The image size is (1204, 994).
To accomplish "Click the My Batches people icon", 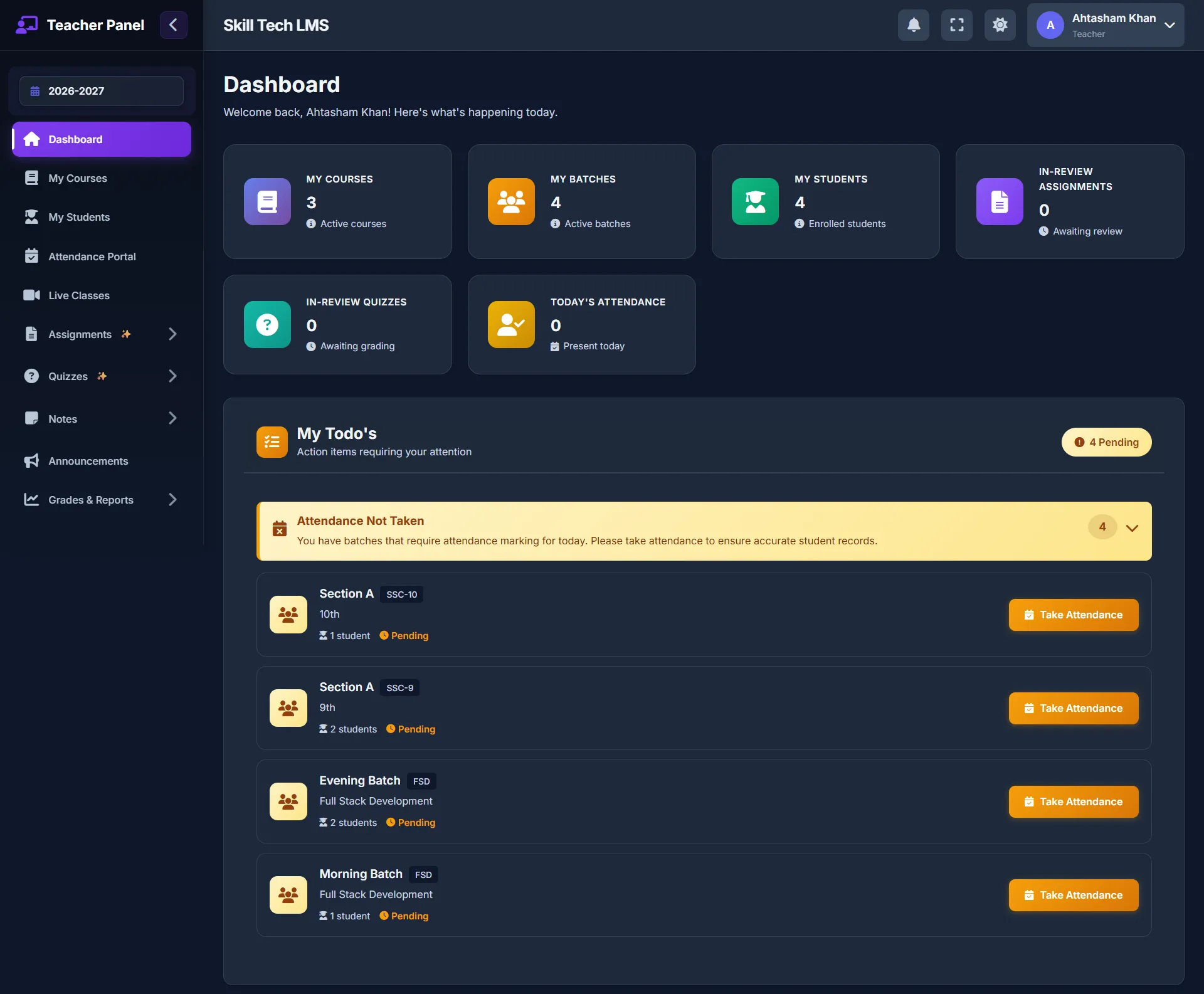I will click(511, 202).
